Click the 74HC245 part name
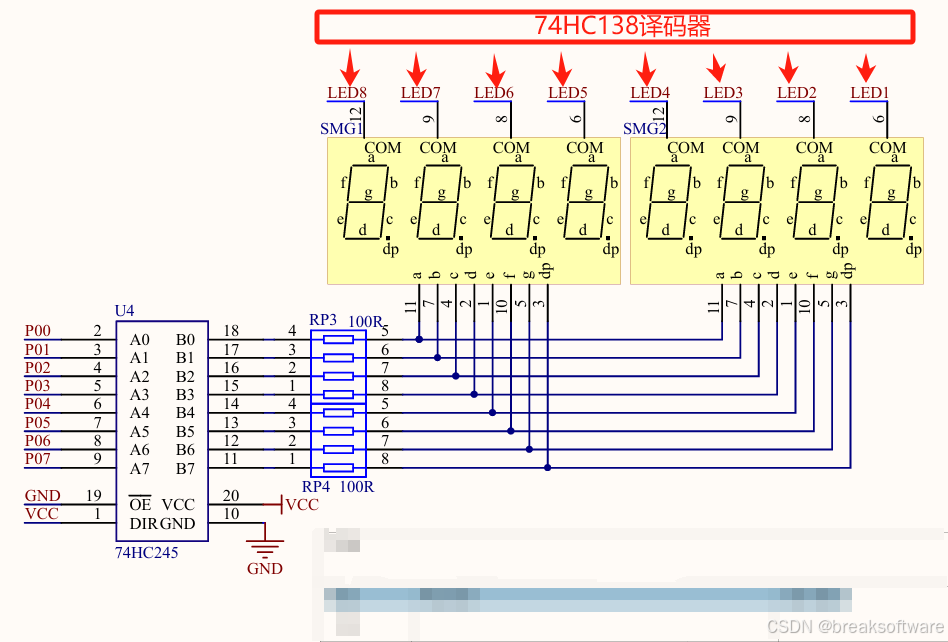Image resolution: width=948 pixels, height=642 pixels. click(x=146, y=553)
